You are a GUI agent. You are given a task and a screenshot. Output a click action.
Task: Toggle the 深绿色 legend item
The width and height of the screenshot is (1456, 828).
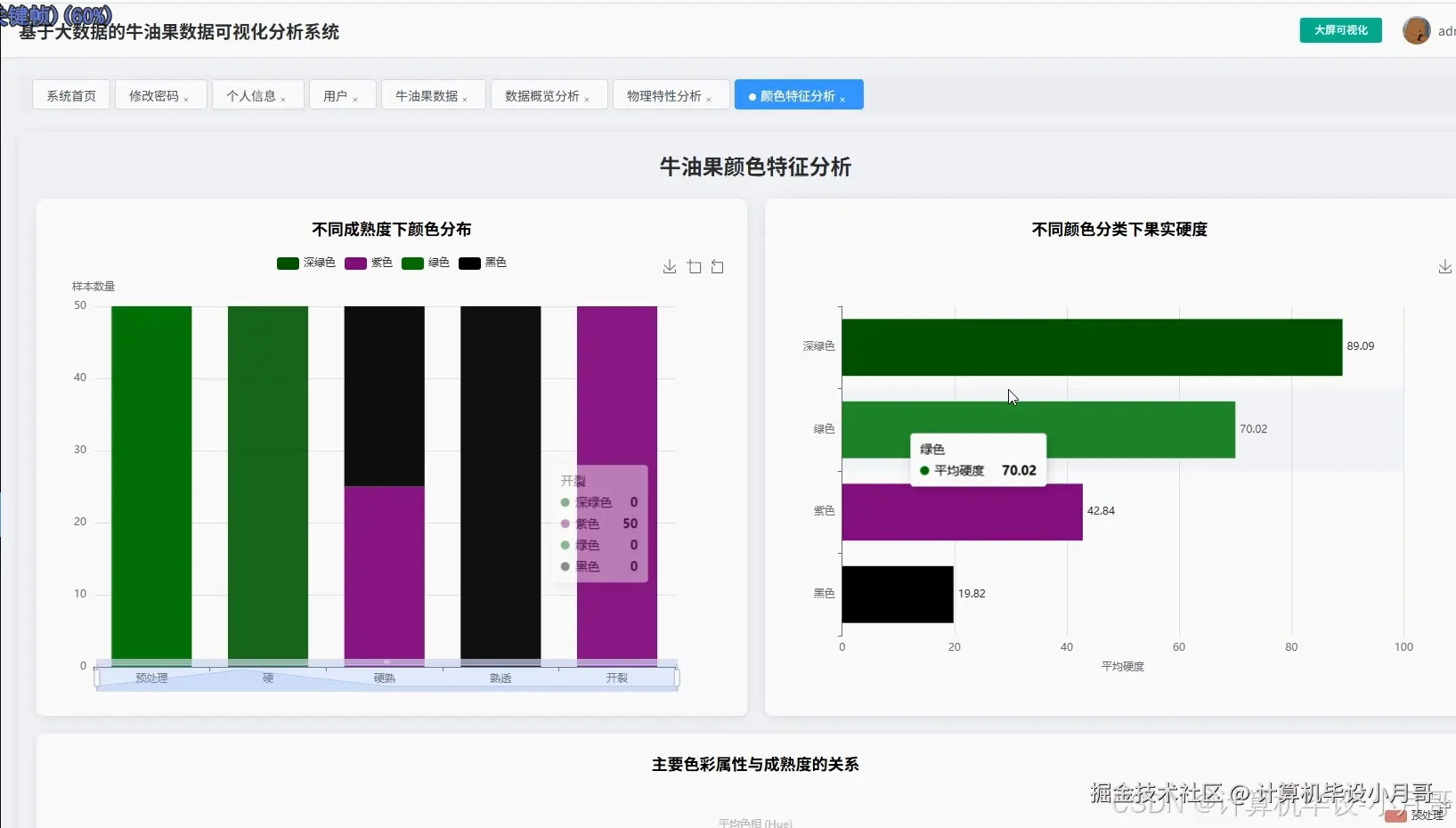(305, 263)
